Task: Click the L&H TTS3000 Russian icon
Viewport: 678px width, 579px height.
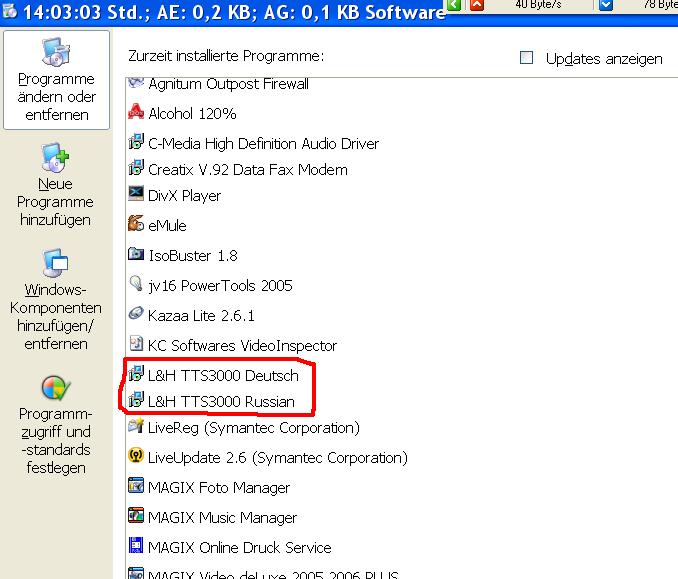Action: 136,399
